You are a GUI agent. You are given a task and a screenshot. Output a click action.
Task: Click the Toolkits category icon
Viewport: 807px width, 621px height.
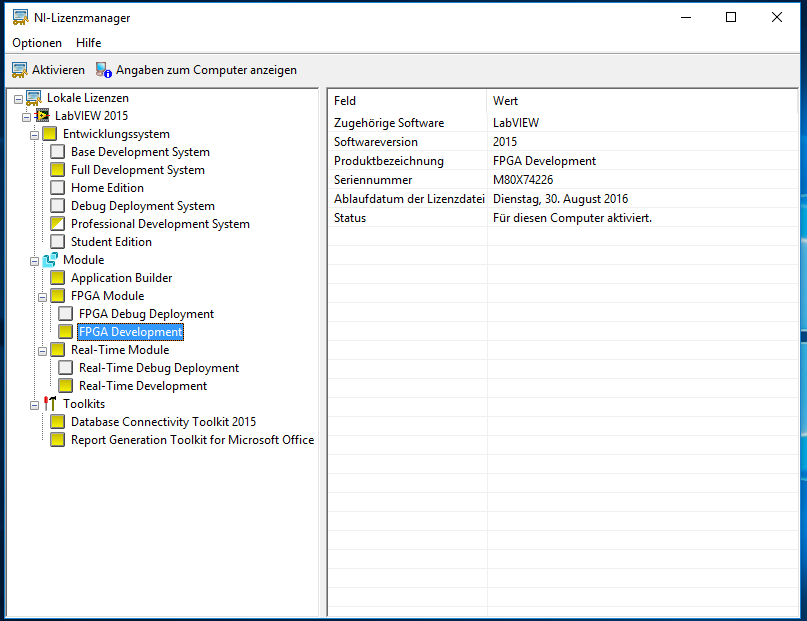50,404
